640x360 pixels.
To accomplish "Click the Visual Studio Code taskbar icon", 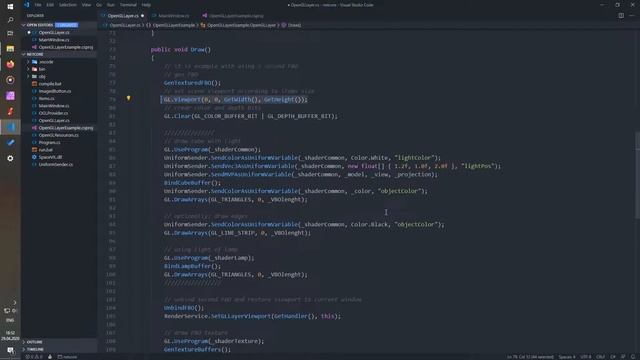I will (10, 127).
